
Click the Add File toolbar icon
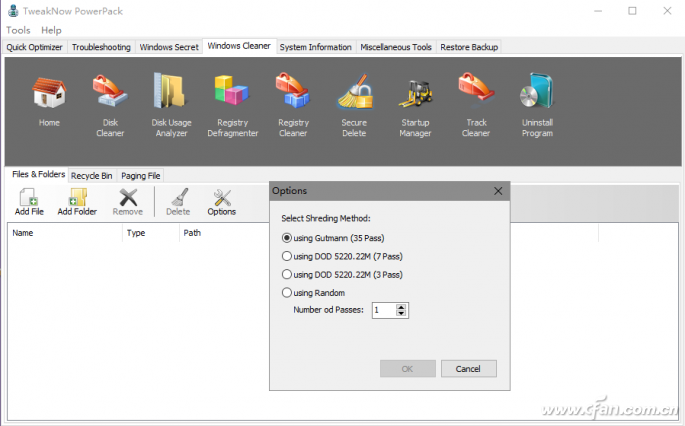tap(29, 202)
